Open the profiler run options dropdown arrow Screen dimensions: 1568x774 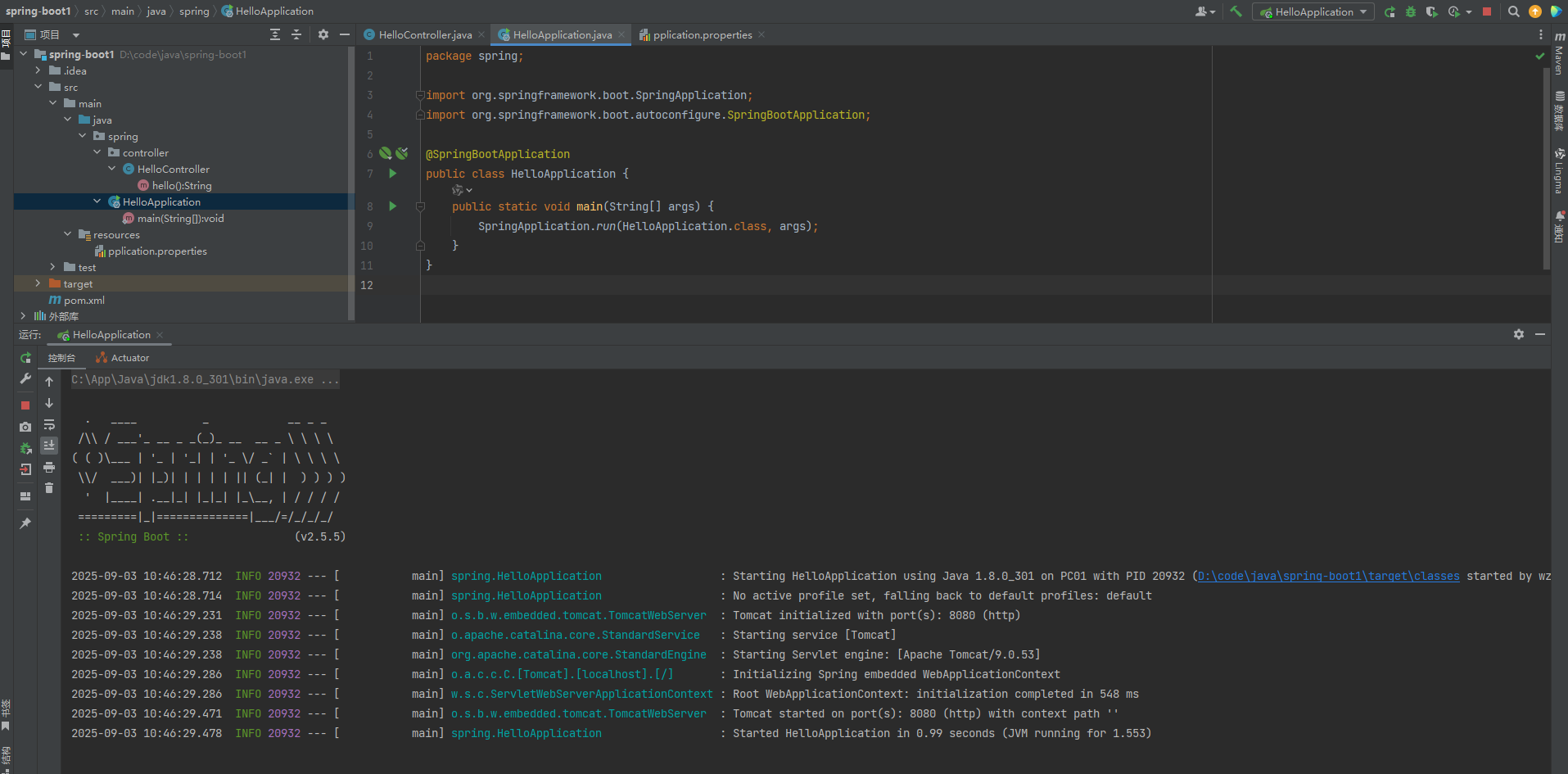1468,11
